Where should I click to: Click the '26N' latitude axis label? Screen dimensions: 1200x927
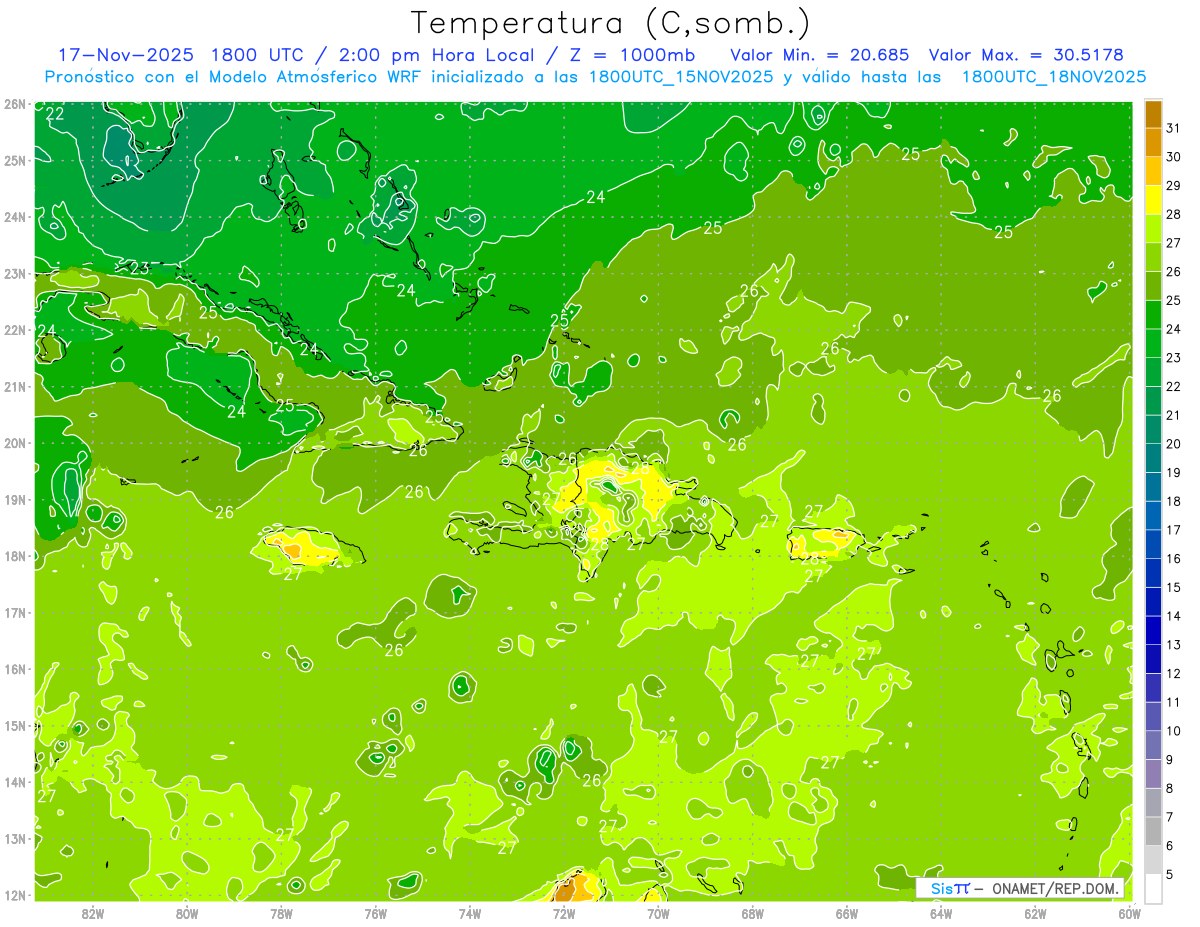(15, 104)
